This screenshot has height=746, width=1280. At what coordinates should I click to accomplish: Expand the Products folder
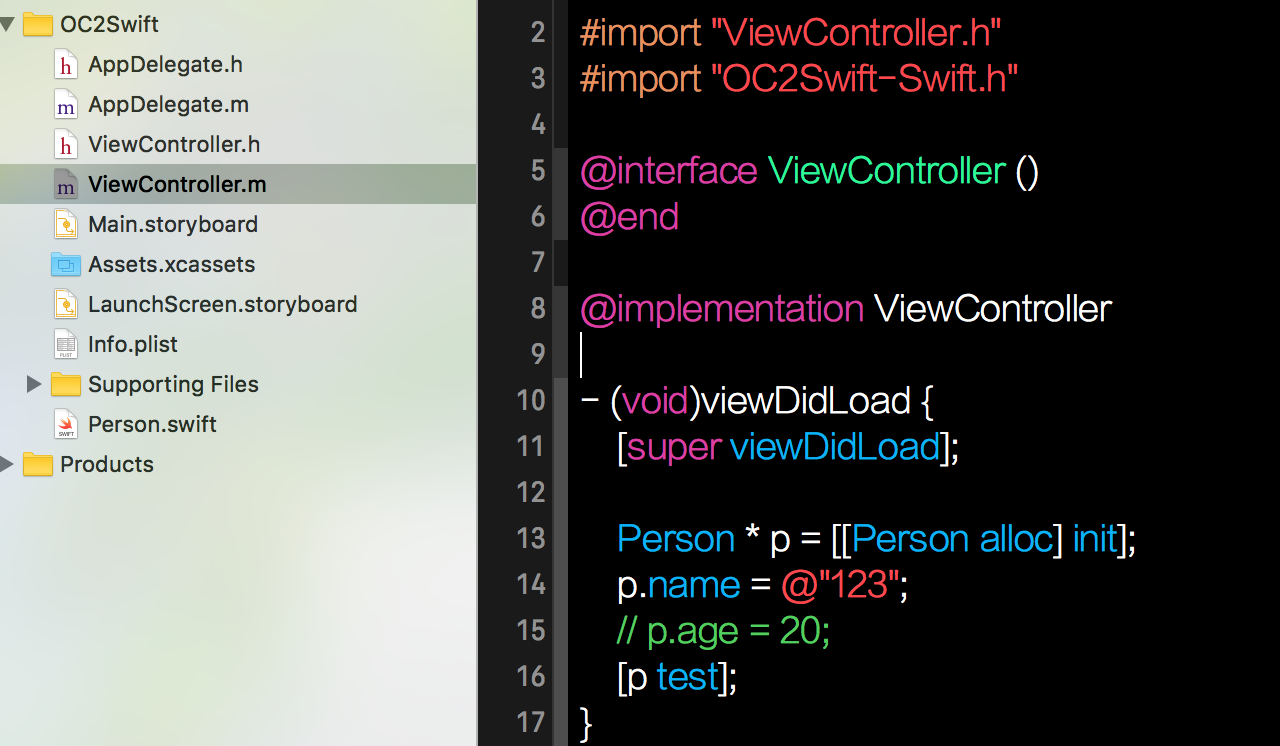[x=7, y=464]
